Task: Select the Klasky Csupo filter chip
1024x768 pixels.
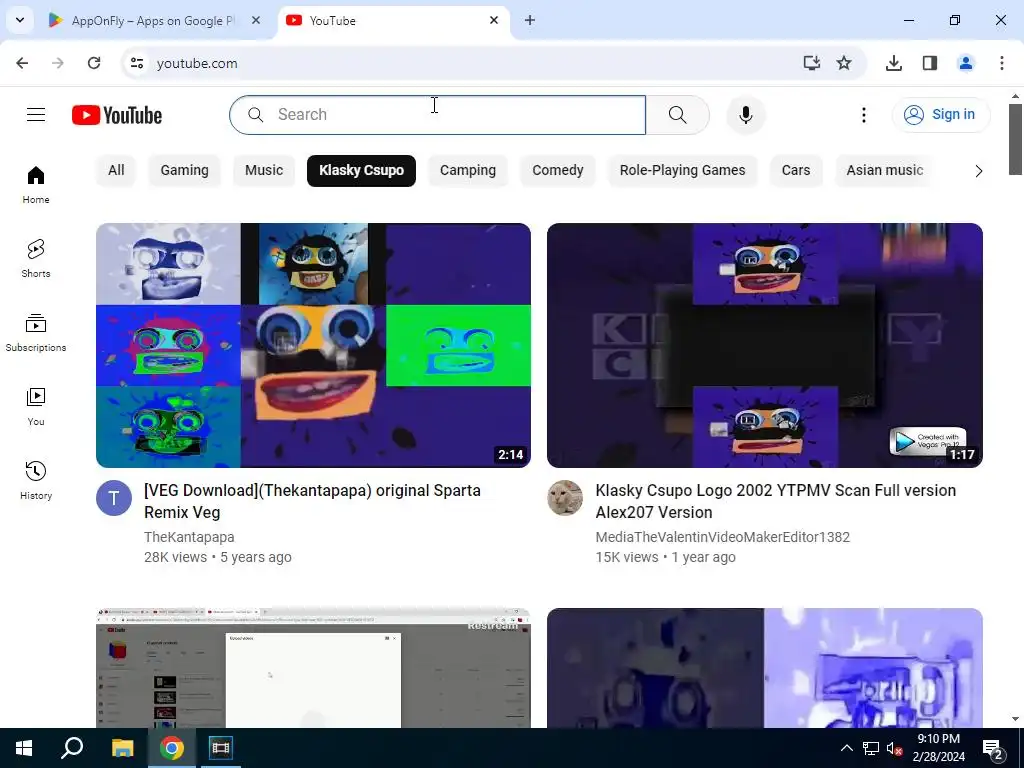Action: (x=361, y=170)
